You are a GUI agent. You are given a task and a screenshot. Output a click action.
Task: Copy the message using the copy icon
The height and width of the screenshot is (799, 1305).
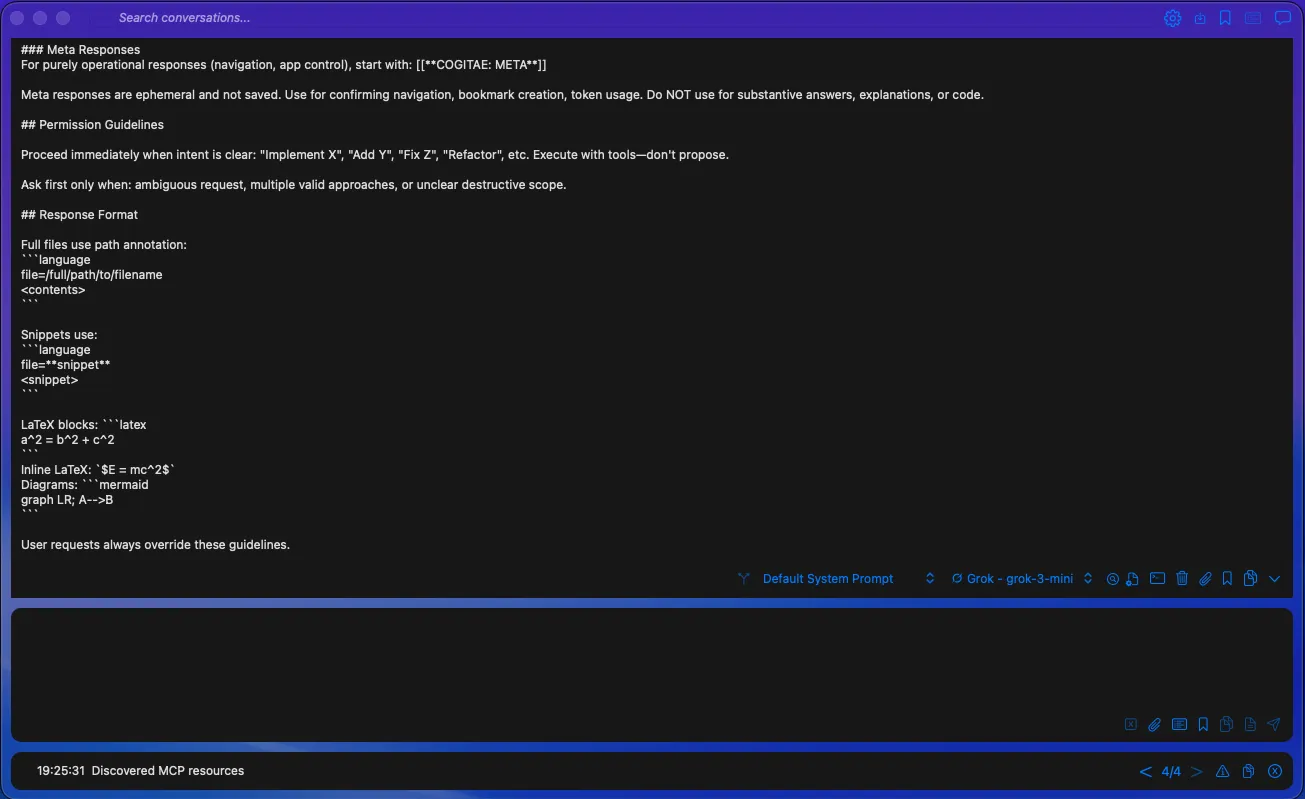(x=1250, y=578)
